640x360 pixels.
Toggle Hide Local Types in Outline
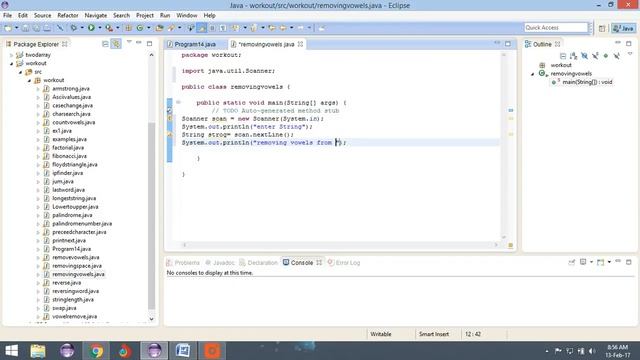pyautogui.click(x=617, y=56)
